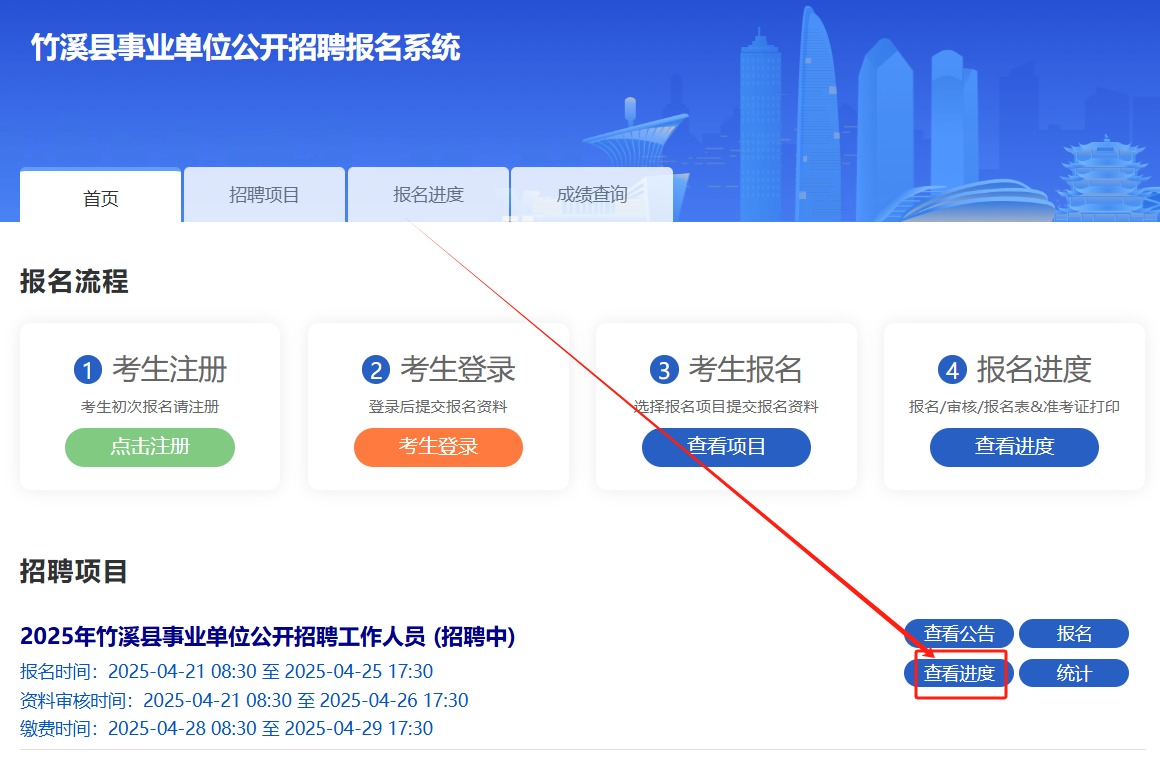
Task: Click the small 查看进度 button beside 统计
Action: coord(959,673)
